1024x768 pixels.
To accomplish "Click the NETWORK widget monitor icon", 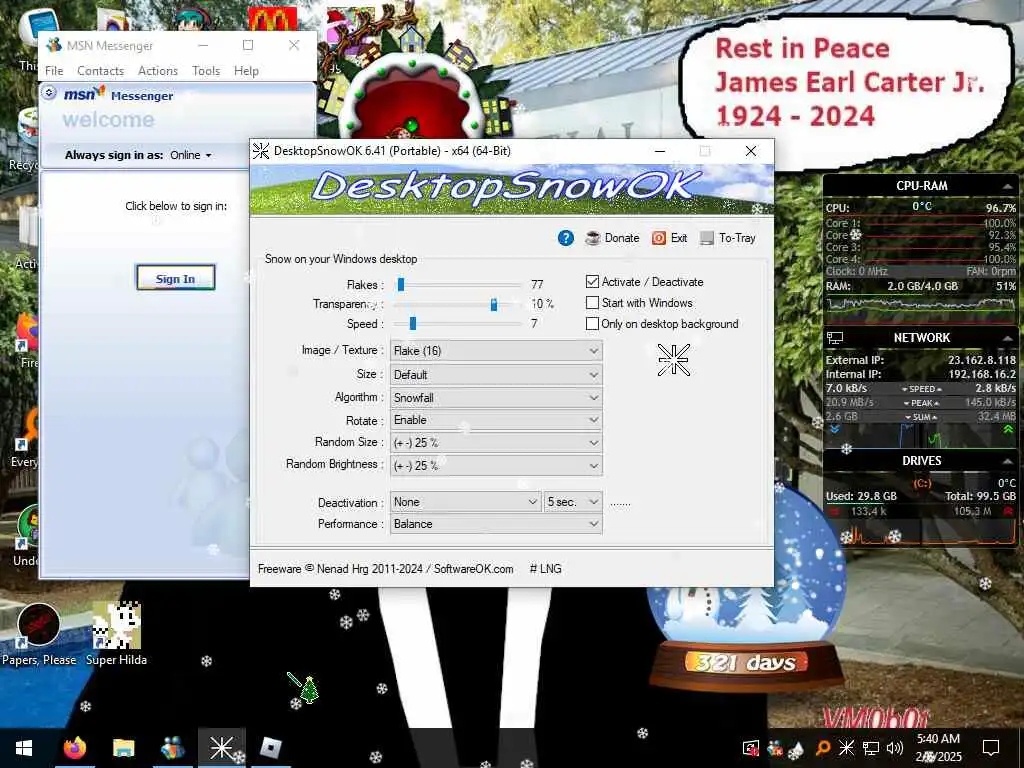I will [835, 338].
